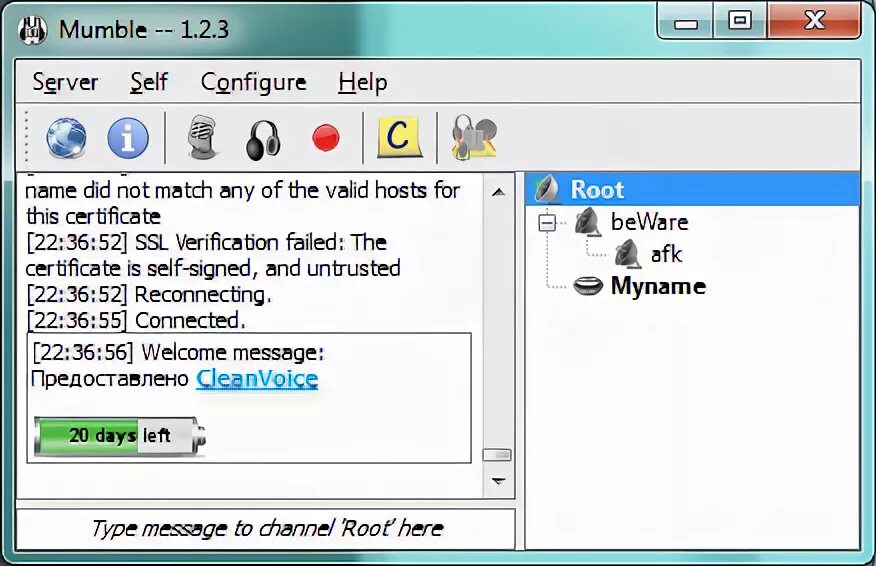This screenshot has width=876, height=566.
Task: Click the Mumble application icon in the title bar
Action: [32, 30]
